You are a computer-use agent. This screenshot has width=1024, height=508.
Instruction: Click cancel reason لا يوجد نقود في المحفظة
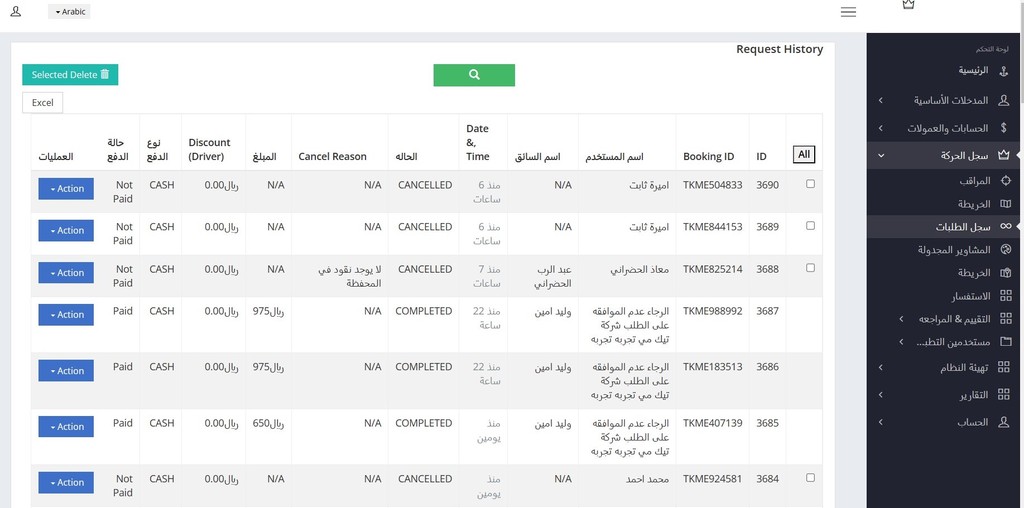coord(350,276)
